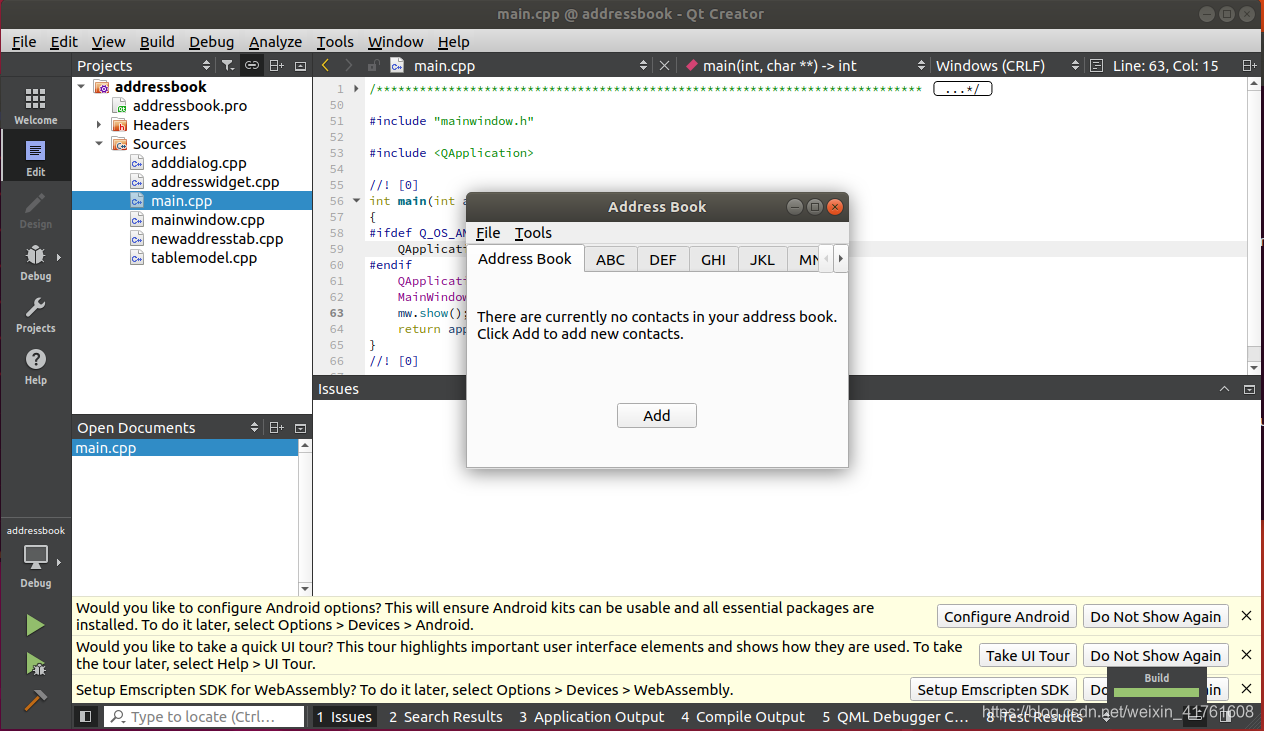Build project with the hammer icon

point(35,699)
